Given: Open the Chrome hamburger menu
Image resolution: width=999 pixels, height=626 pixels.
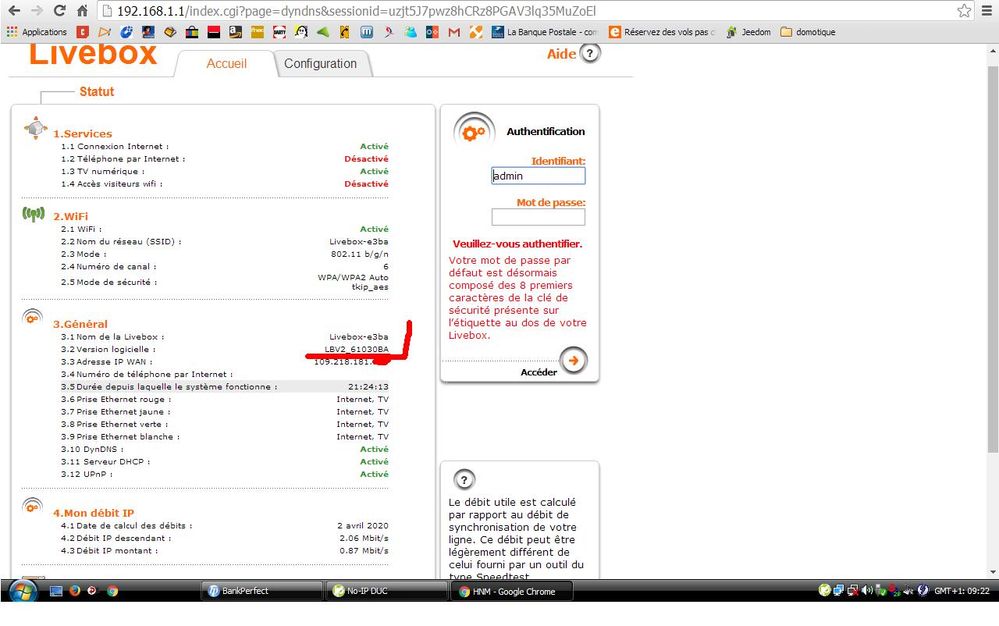Looking at the screenshot, I should point(987,11).
